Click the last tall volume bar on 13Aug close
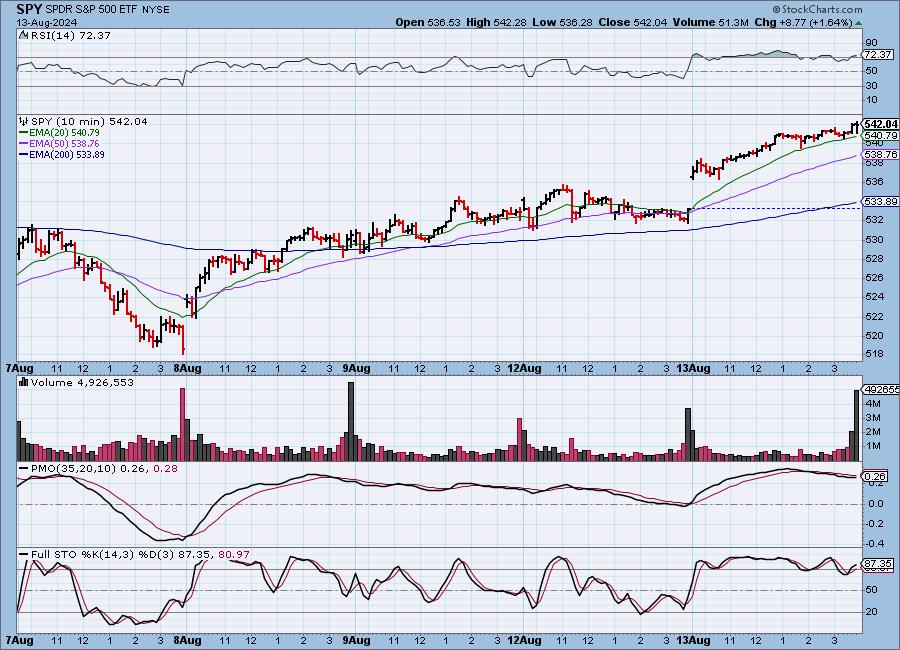 point(857,425)
